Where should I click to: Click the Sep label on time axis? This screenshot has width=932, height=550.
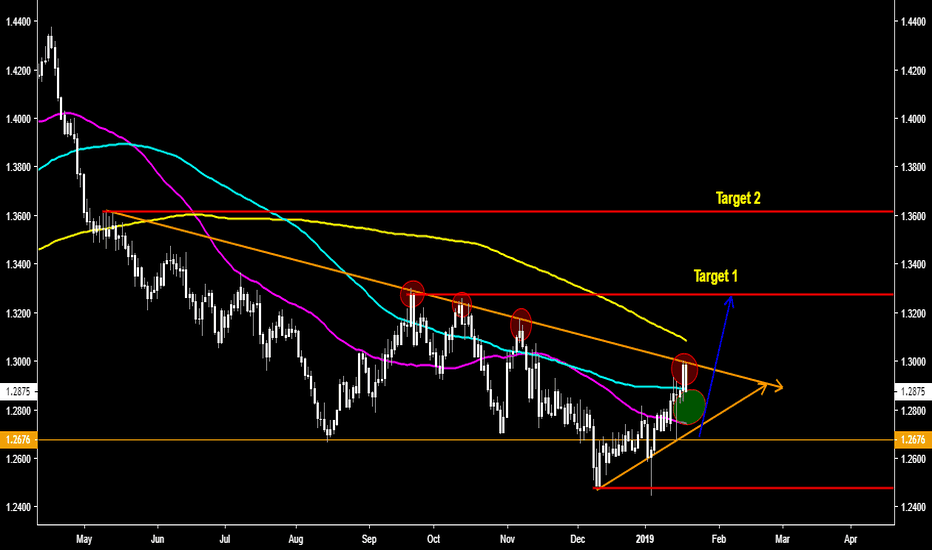pyautogui.click(x=369, y=540)
